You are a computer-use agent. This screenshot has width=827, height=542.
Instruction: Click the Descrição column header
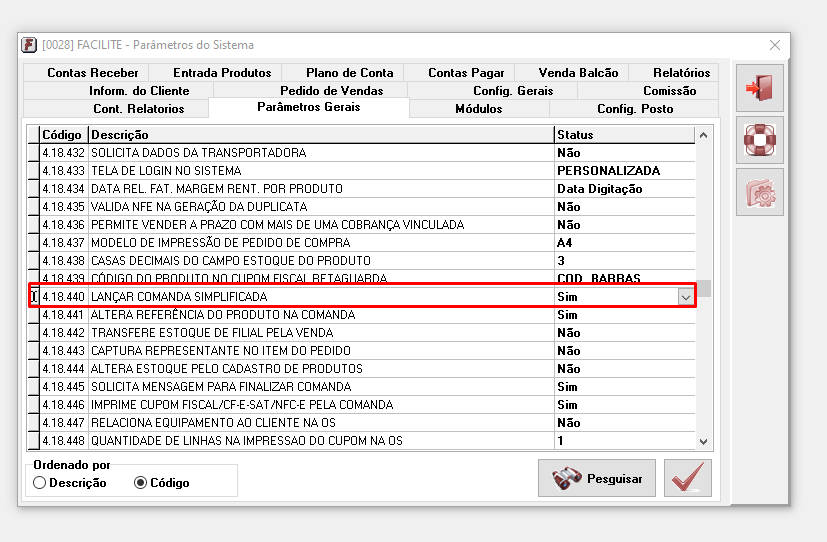pyautogui.click(x=321, y=134)
